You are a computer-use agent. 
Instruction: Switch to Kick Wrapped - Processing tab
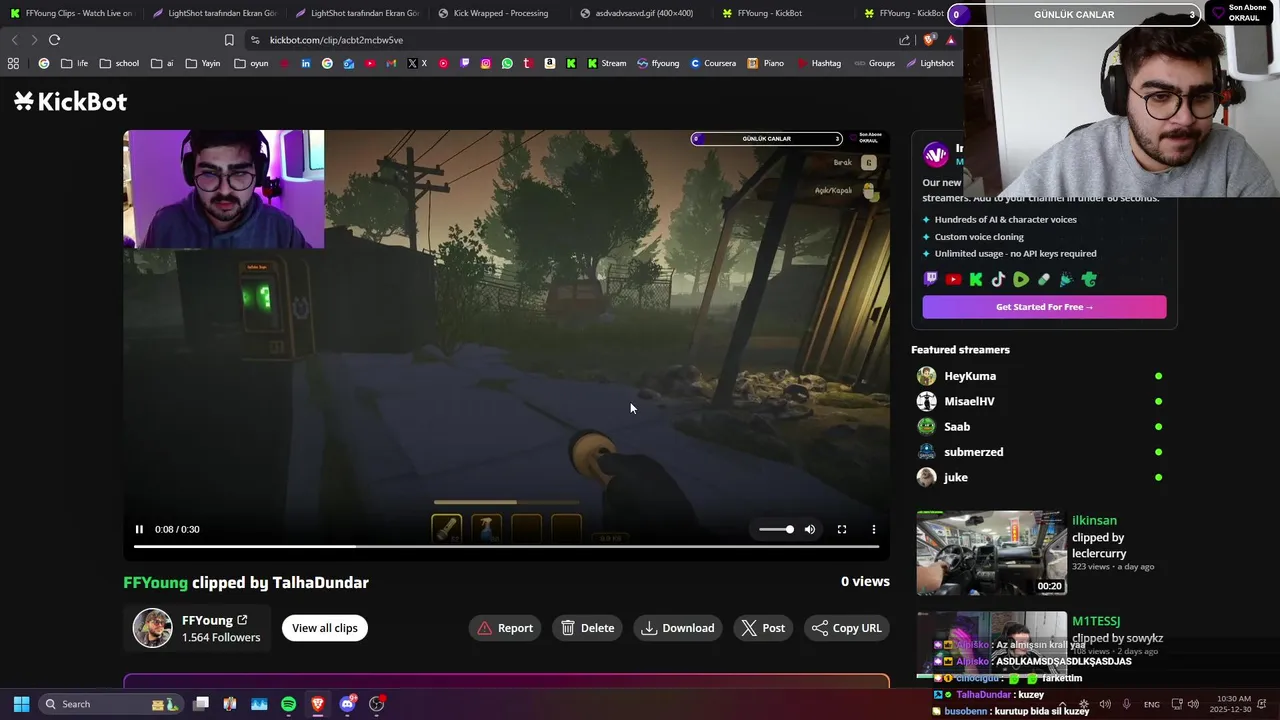tap(498, 13)
